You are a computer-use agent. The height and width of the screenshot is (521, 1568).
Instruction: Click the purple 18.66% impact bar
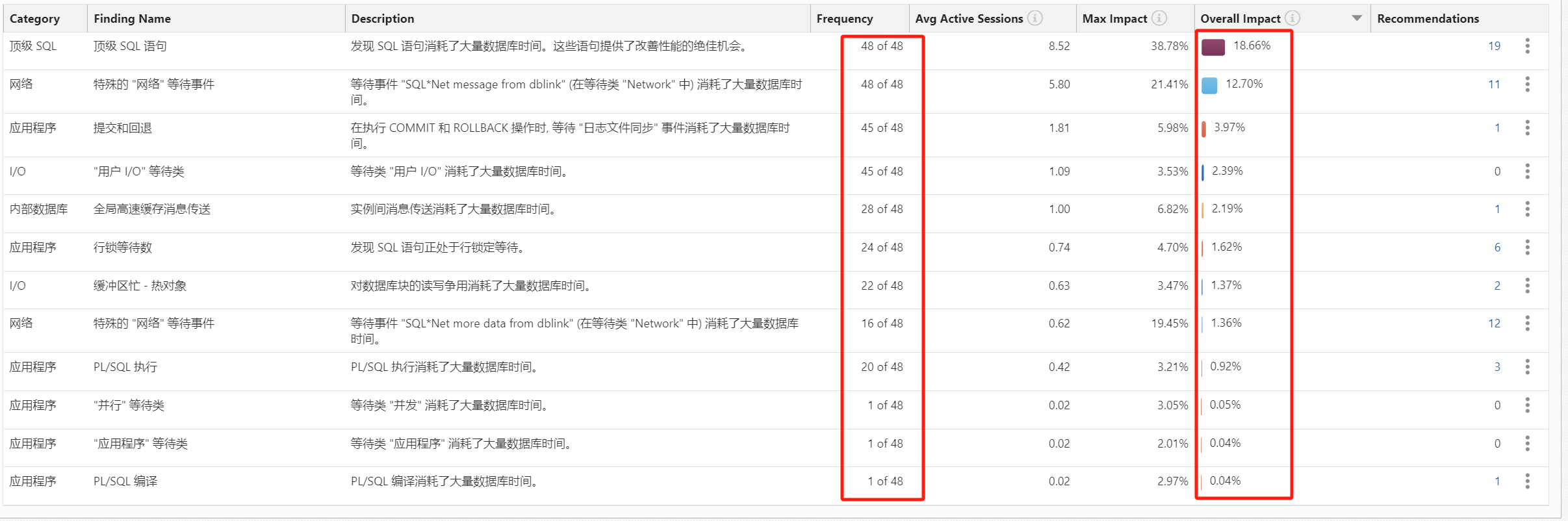point(1213,47)
